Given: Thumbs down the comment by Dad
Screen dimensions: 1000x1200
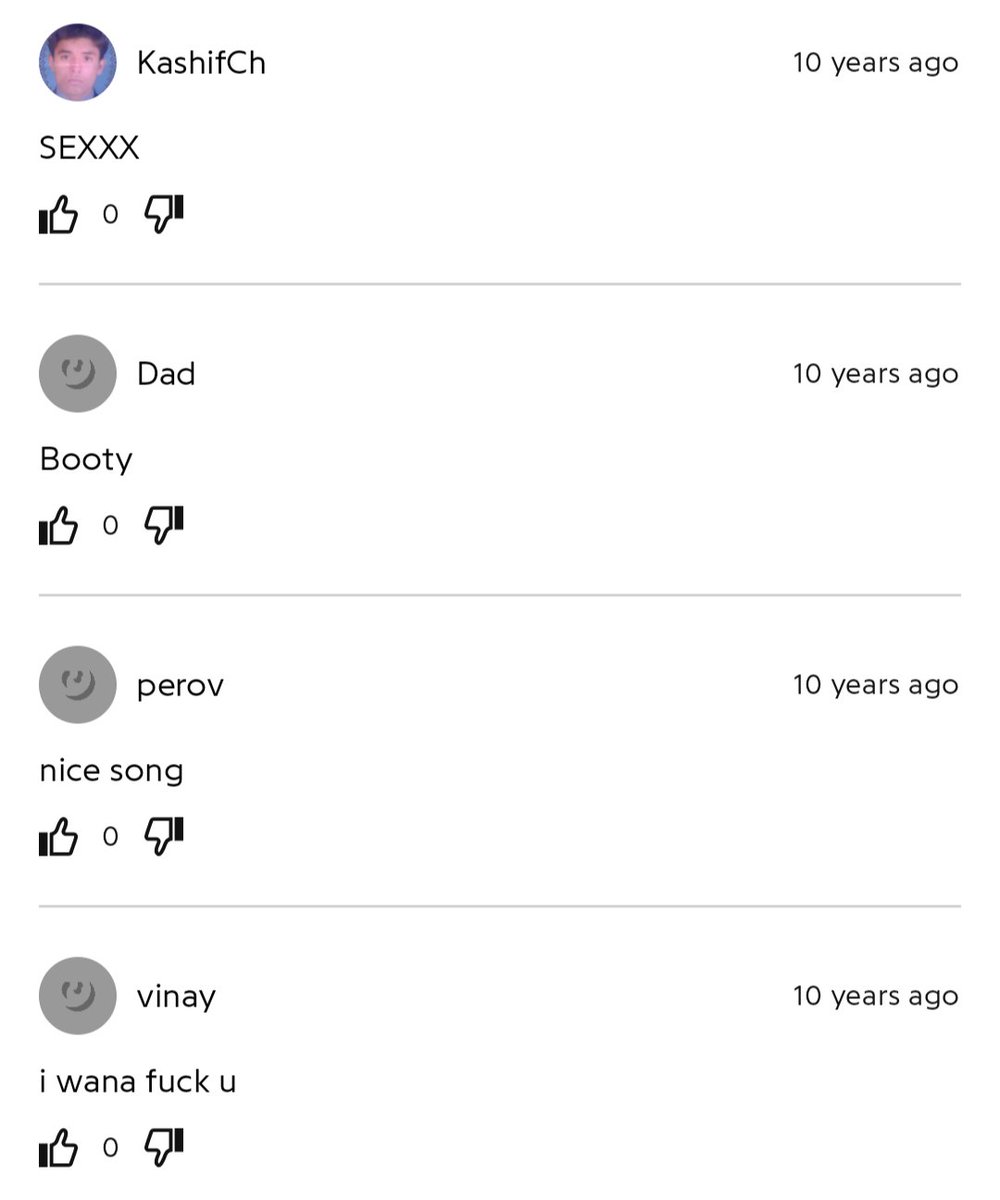Looking at the screenshot, I should [x=164, y=525].
